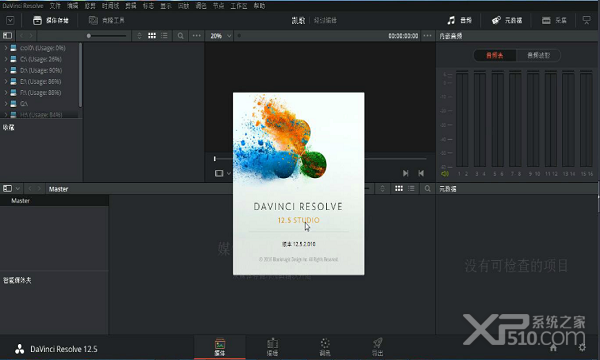The width and height of the screenshot is (600, 360).
Task: Open the media storage three-dot options menu
Action: [196, 36]
